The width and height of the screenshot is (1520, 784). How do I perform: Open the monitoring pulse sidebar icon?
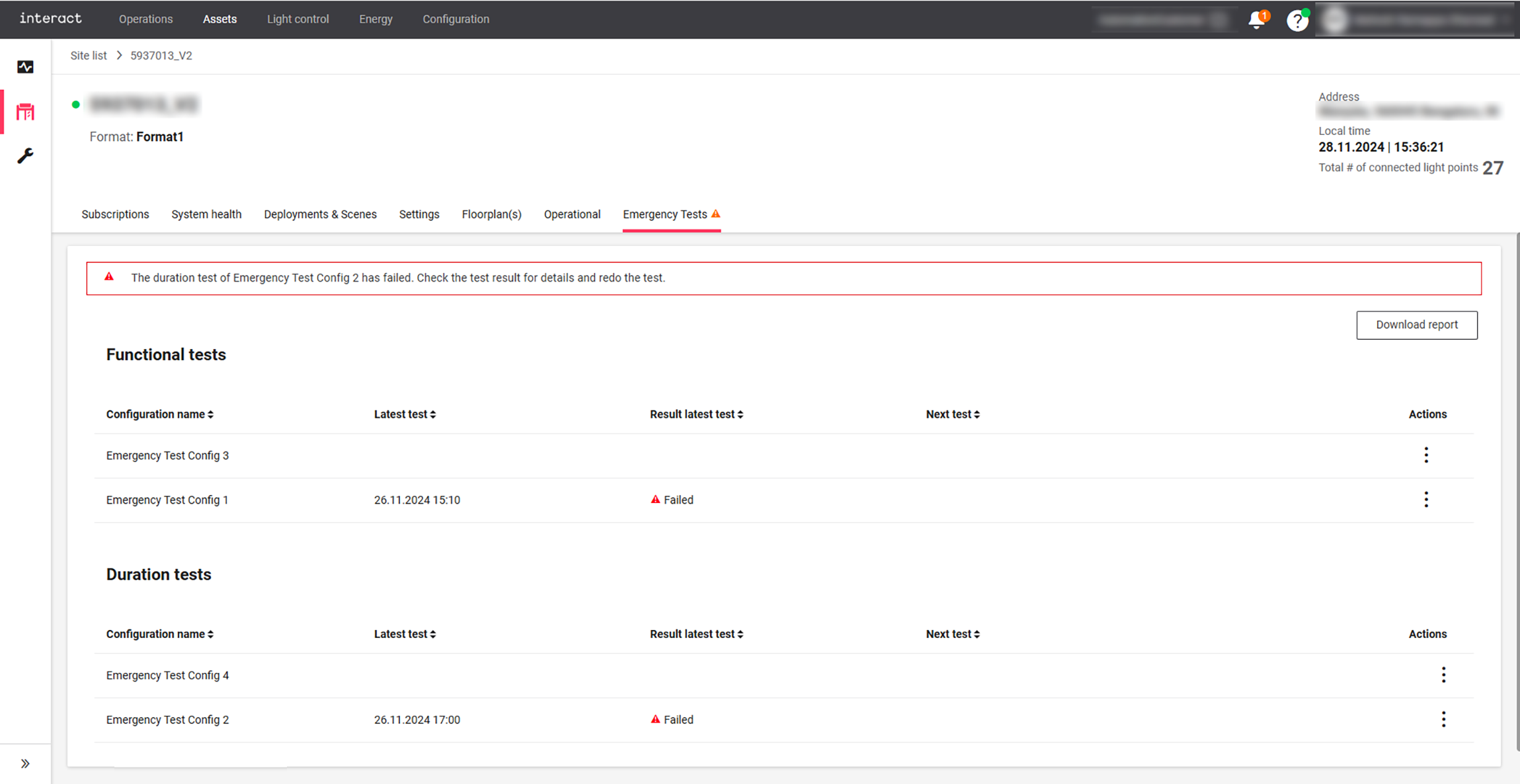pyautogui.click(x=25, y=67)
